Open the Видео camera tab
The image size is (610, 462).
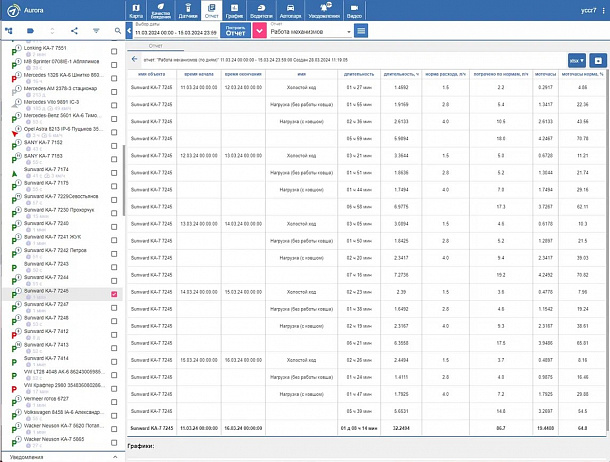coord(354,10)
